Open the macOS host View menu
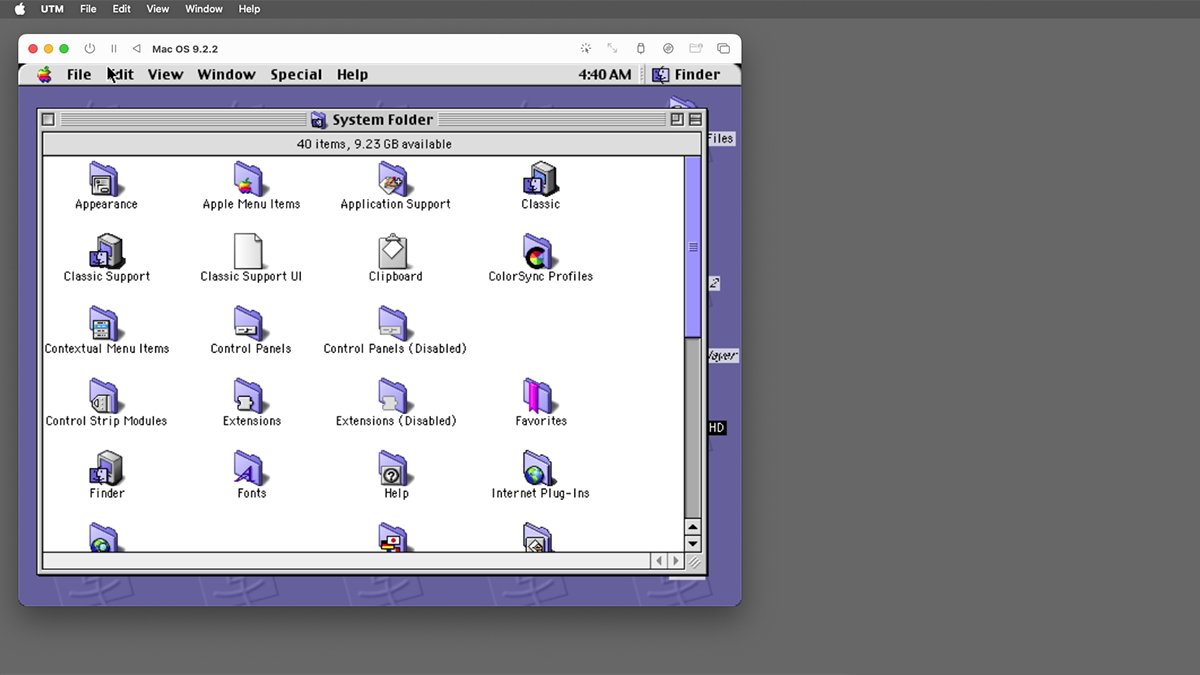This screenshot has height=675, width=1200. coord(157,9)
